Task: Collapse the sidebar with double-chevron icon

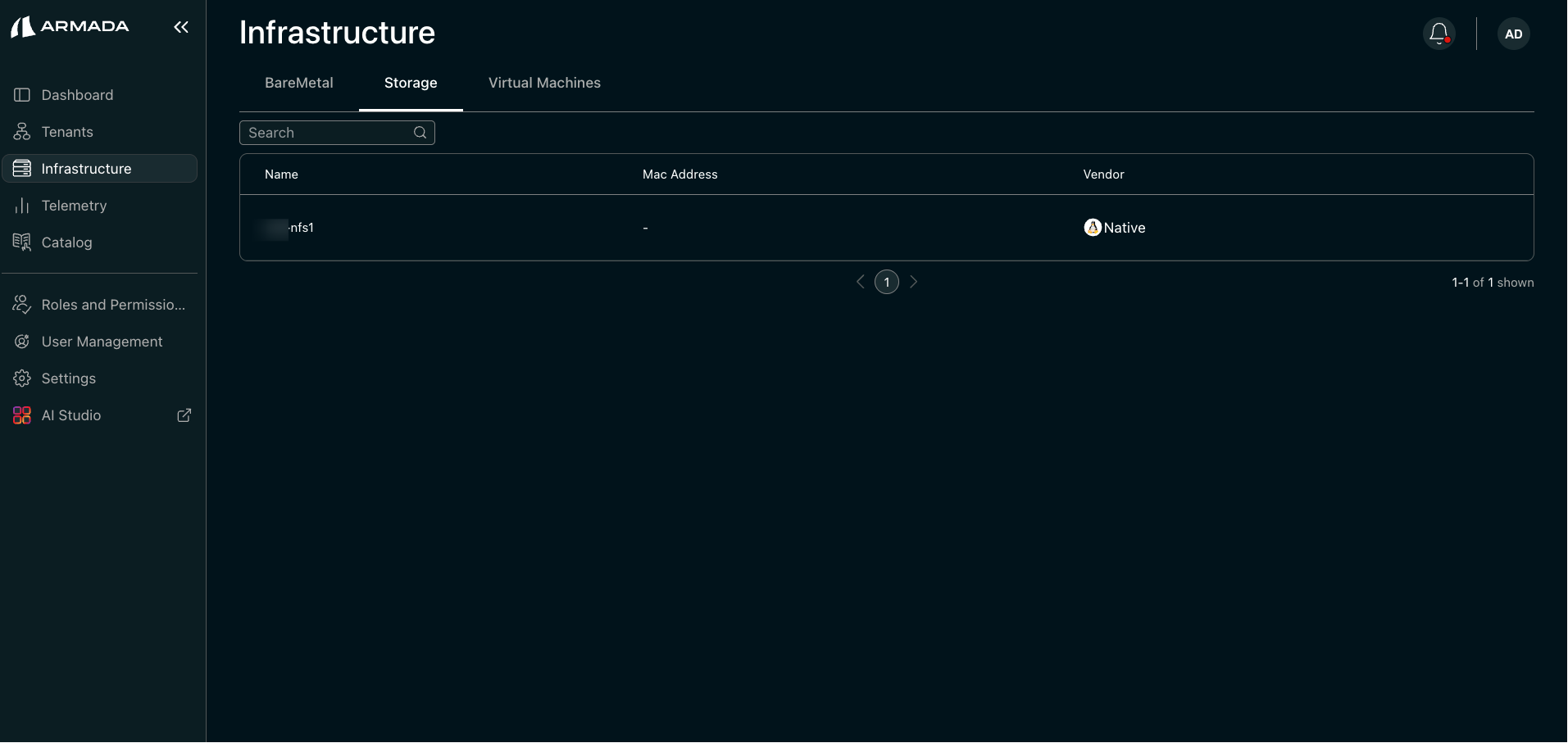Action: click(181, 27)
